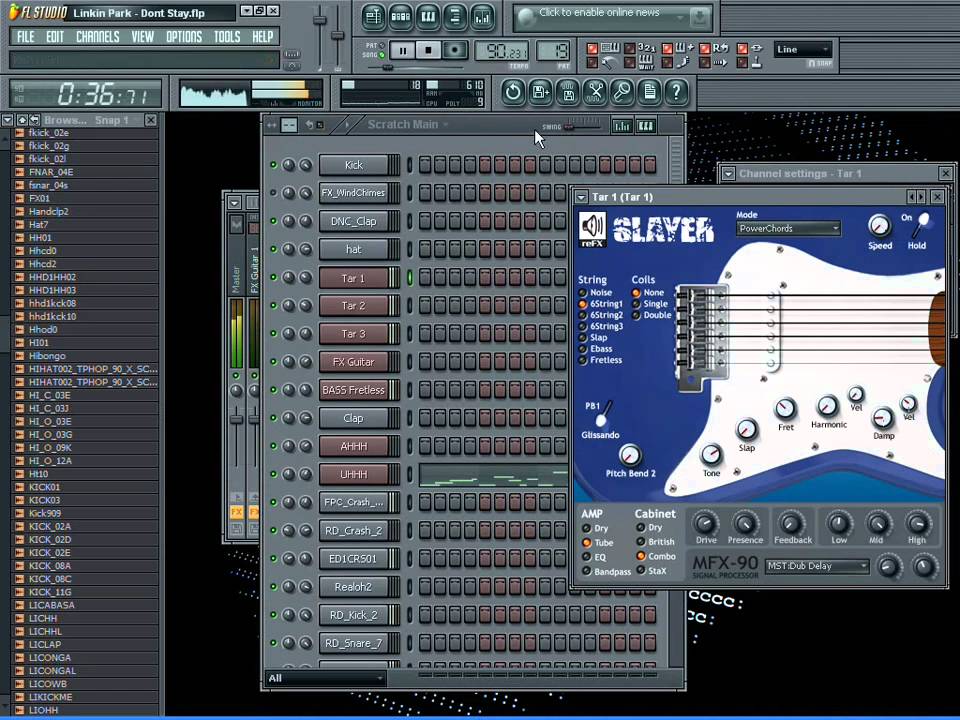Image resolution: width=960 pixels, height=720 pixels.
Task: Click the help question mark icon
Action: pos(677,92)
